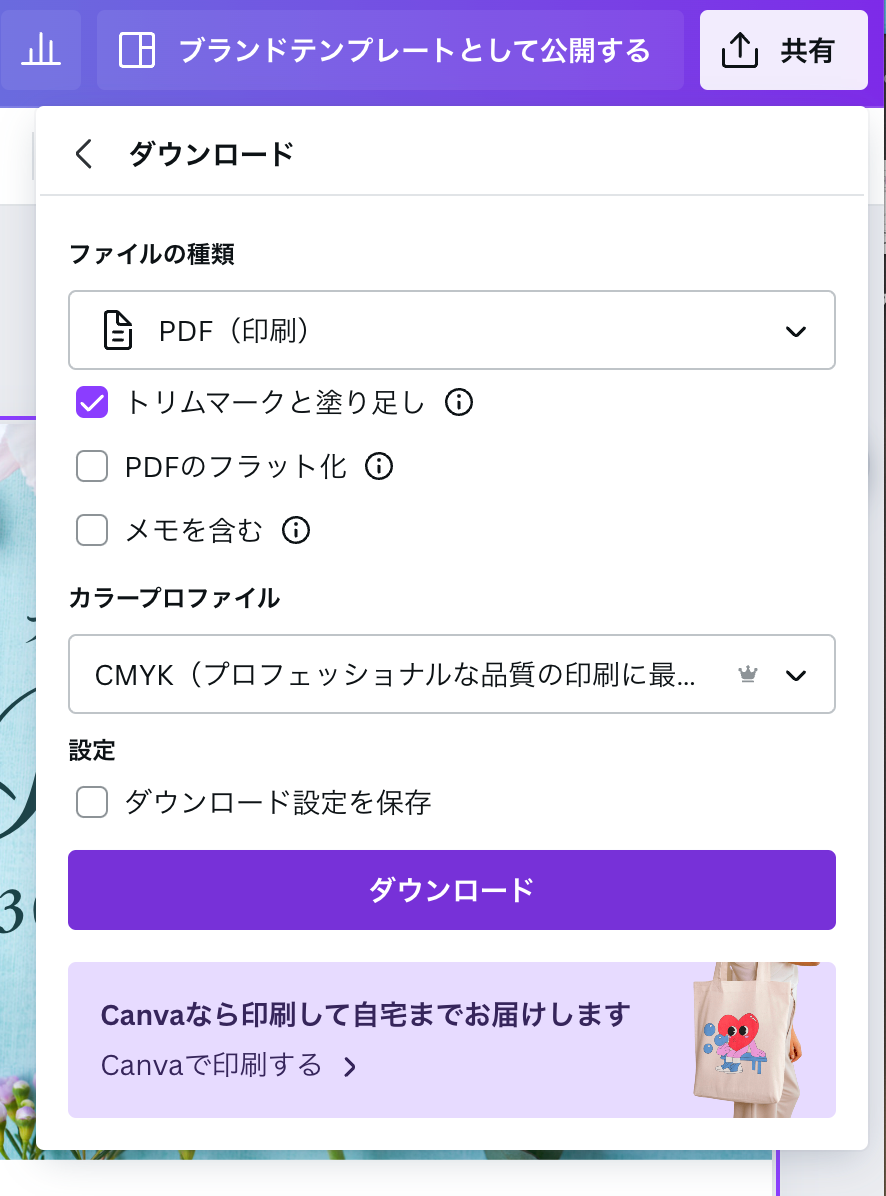886x1196 pixels.
Task: Check ダウンロード設定を保存 checkbox
Action: [x=92, y=802]
